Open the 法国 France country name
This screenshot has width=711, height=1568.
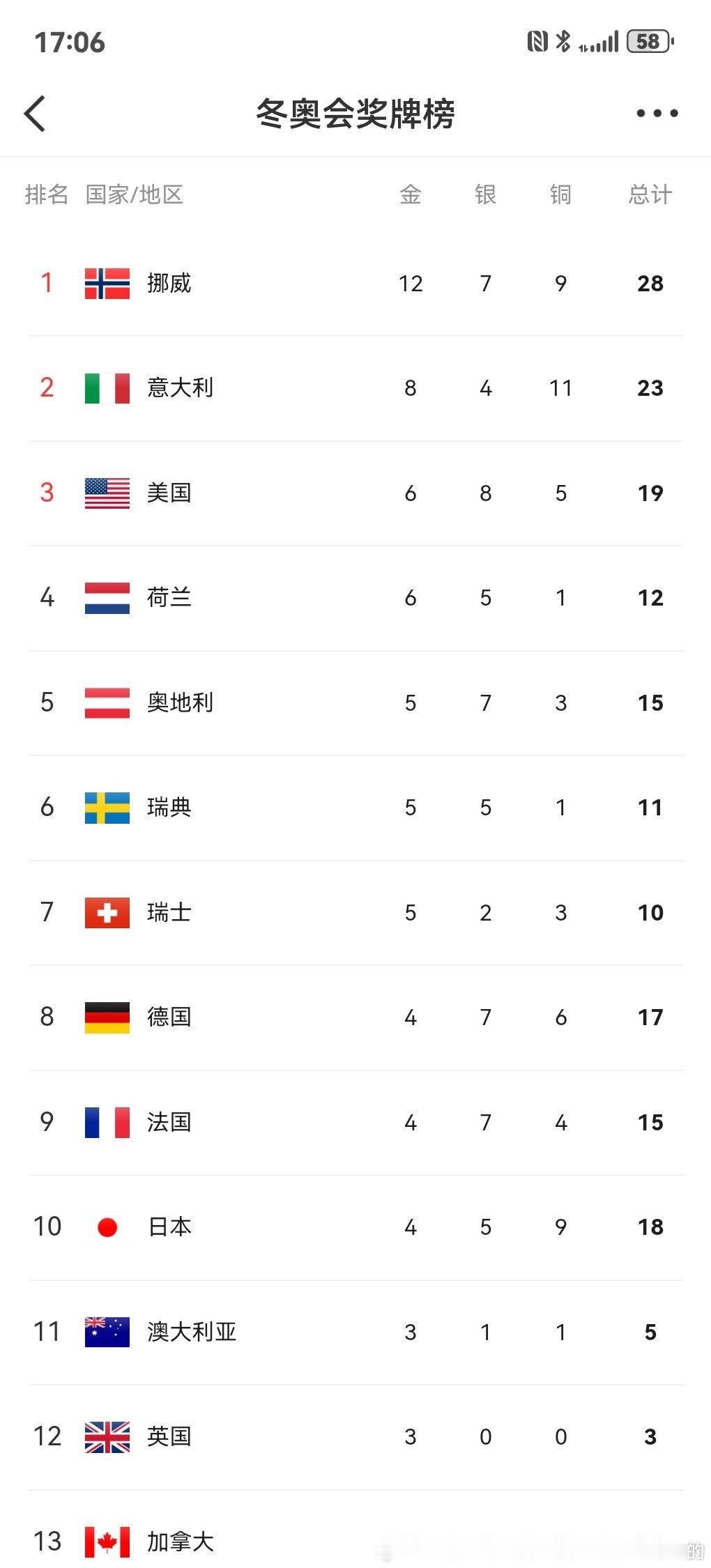169,1122
